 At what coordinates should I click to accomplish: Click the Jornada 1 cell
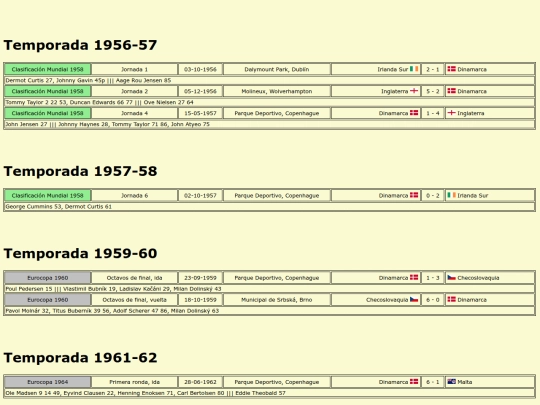[x=134, y=69]
